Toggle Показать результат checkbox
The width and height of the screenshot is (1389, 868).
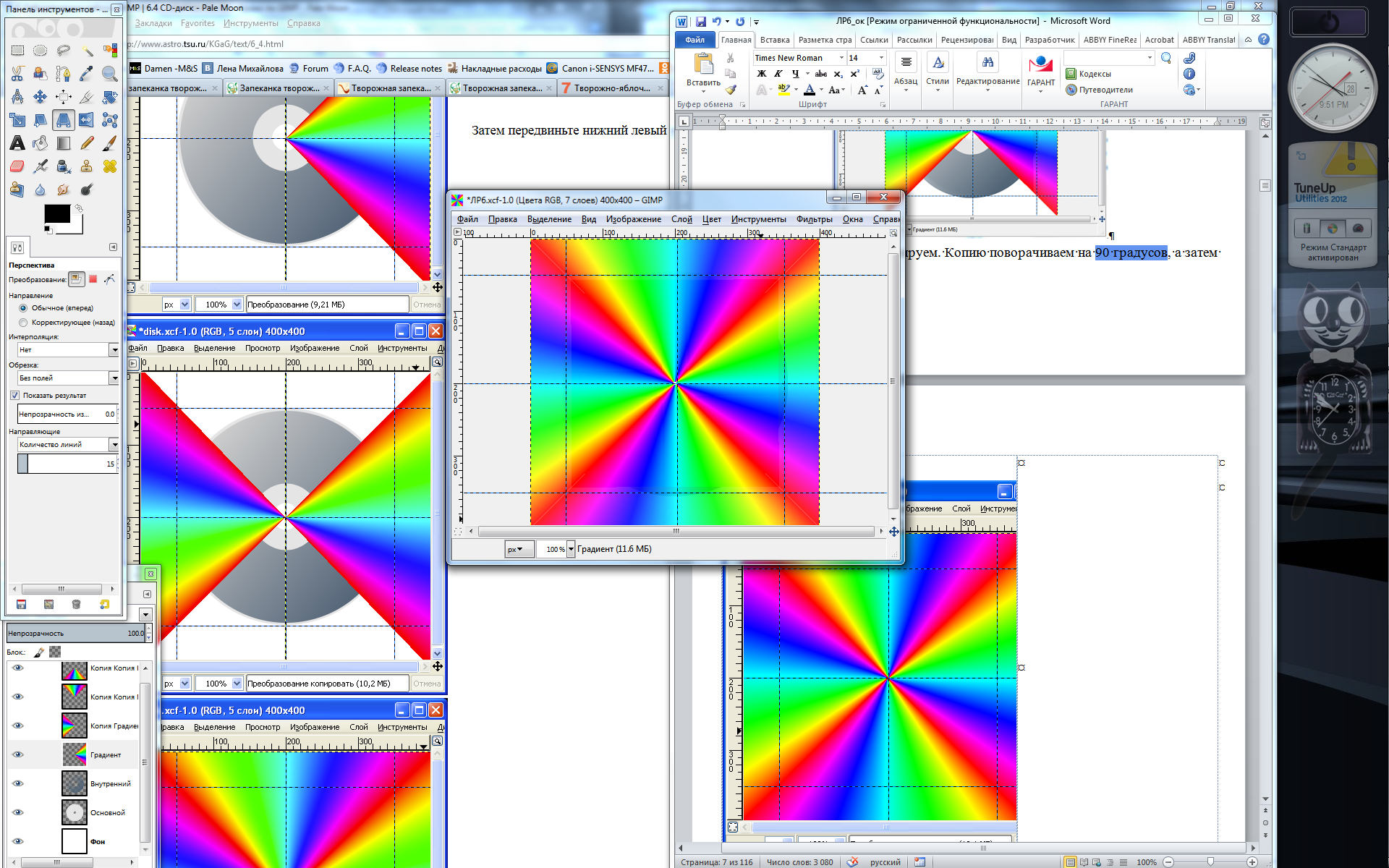click(x=14, y=396)
